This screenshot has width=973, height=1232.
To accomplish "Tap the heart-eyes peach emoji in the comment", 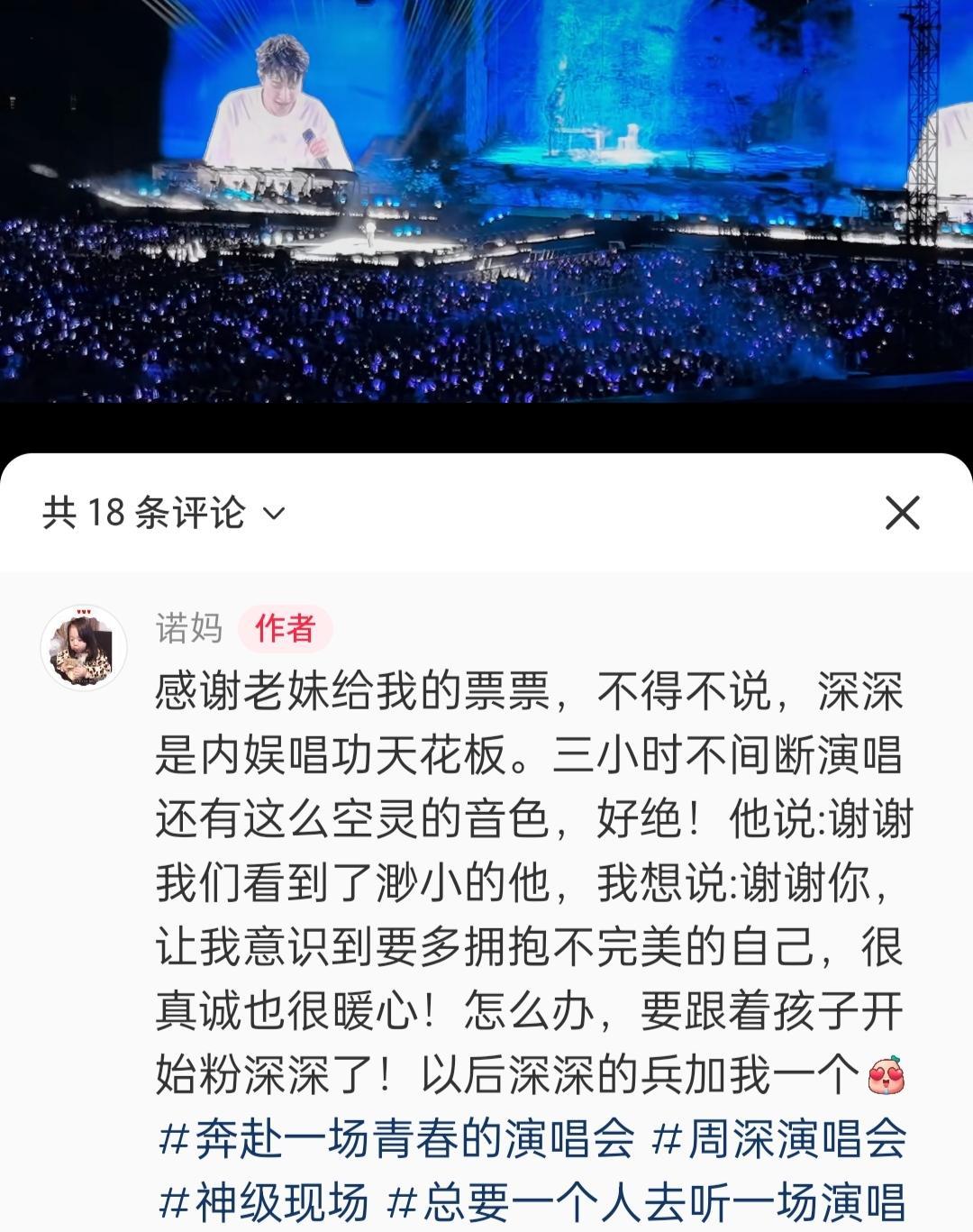I will pyautogui.click(x=886, y=1076).
